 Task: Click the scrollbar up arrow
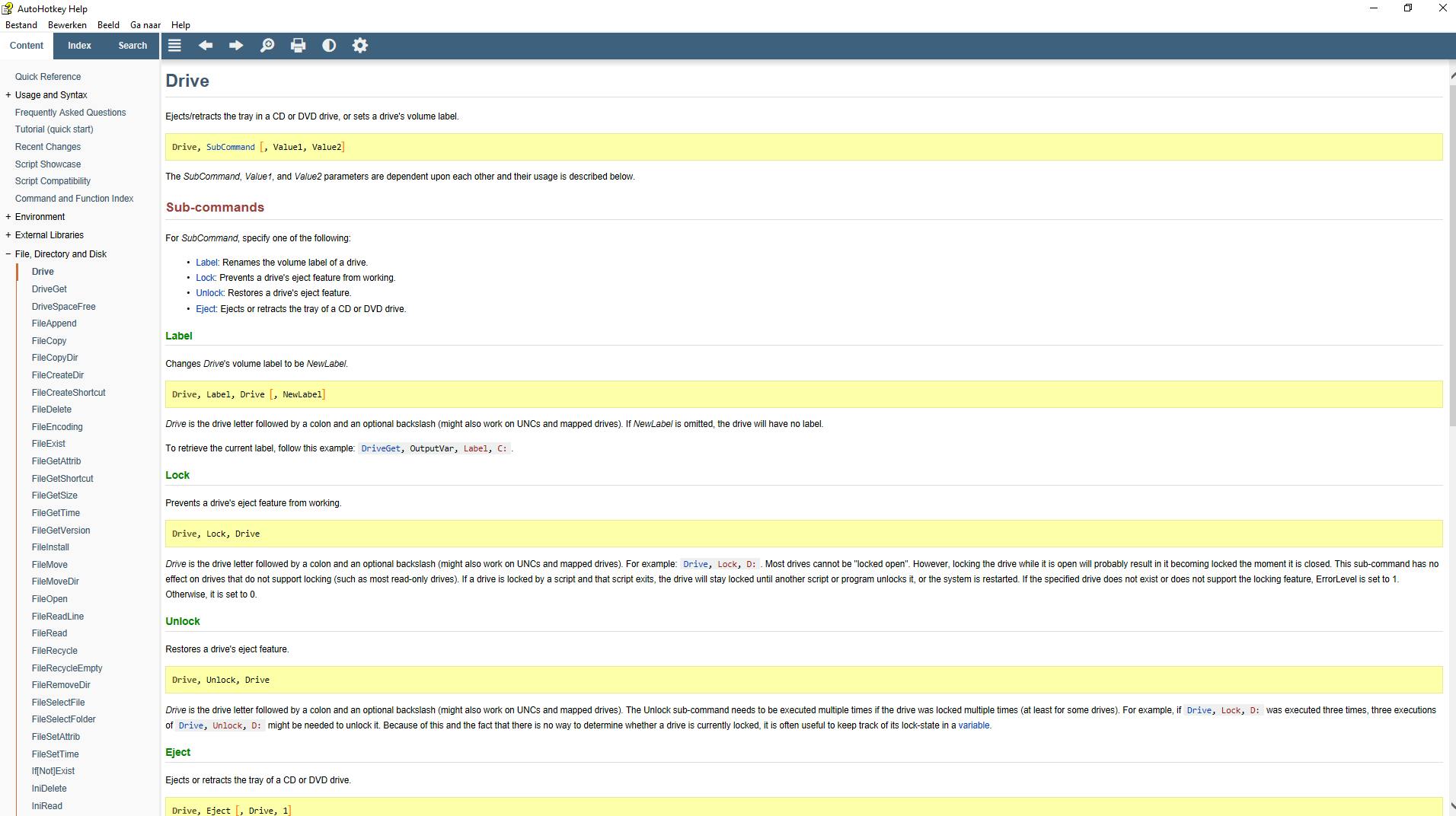point(1453,75)
